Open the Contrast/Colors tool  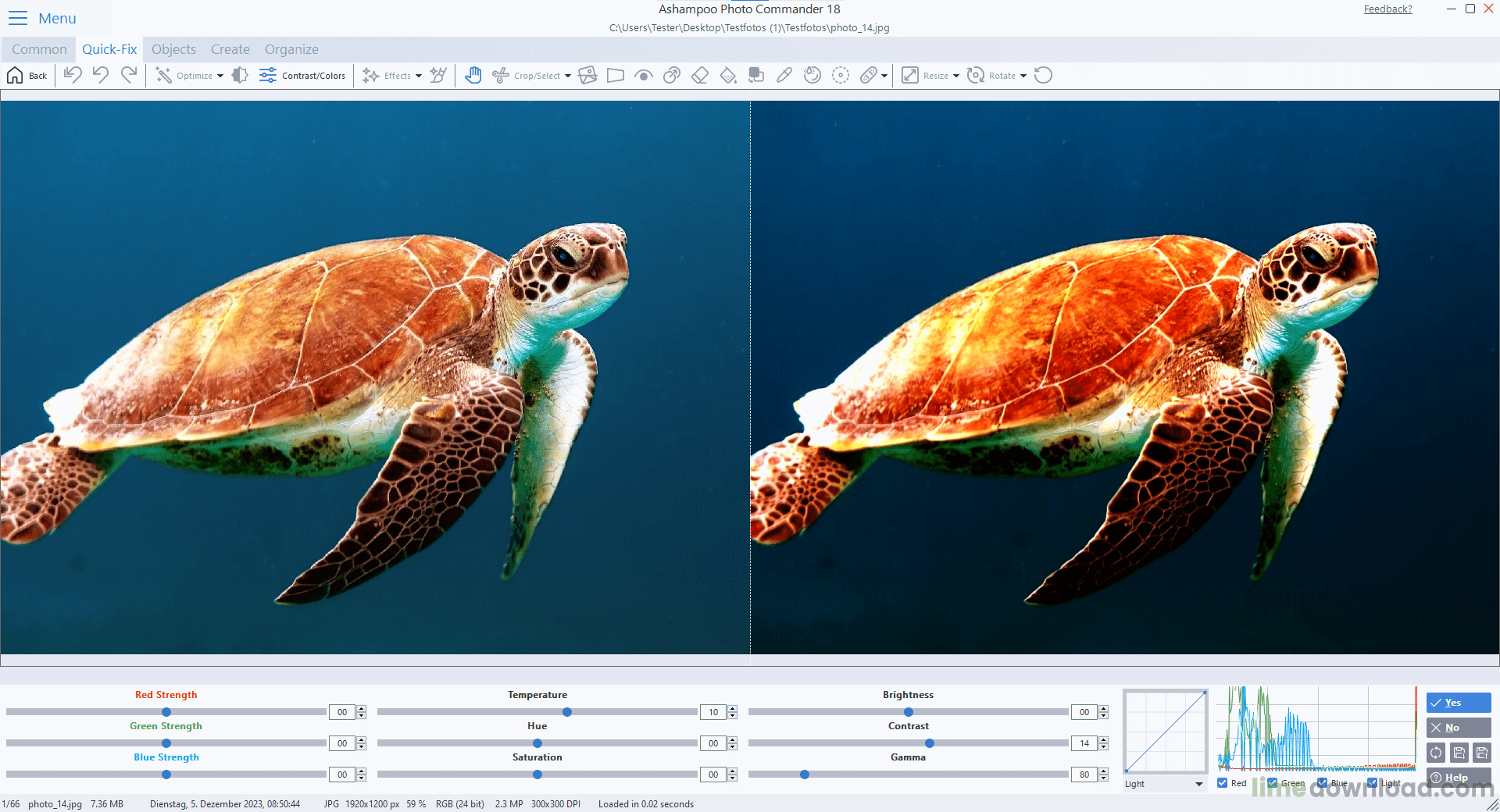(302, 75)
